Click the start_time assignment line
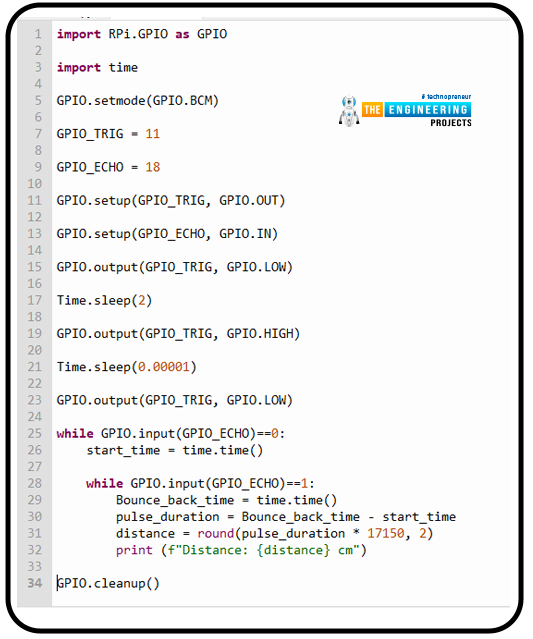This screenshot has height=639, width=533. point(175,450)
